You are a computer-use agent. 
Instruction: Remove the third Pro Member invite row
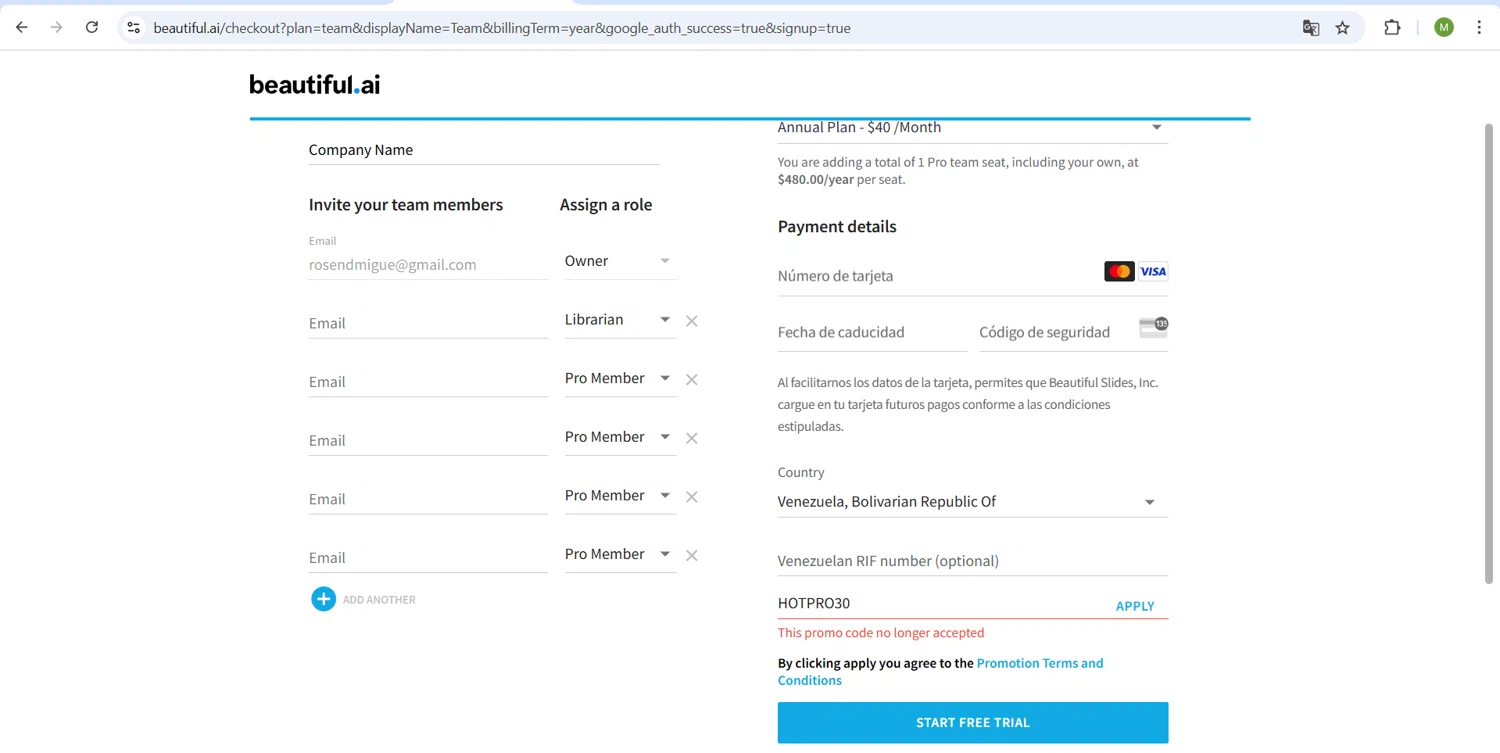[692, 497]
